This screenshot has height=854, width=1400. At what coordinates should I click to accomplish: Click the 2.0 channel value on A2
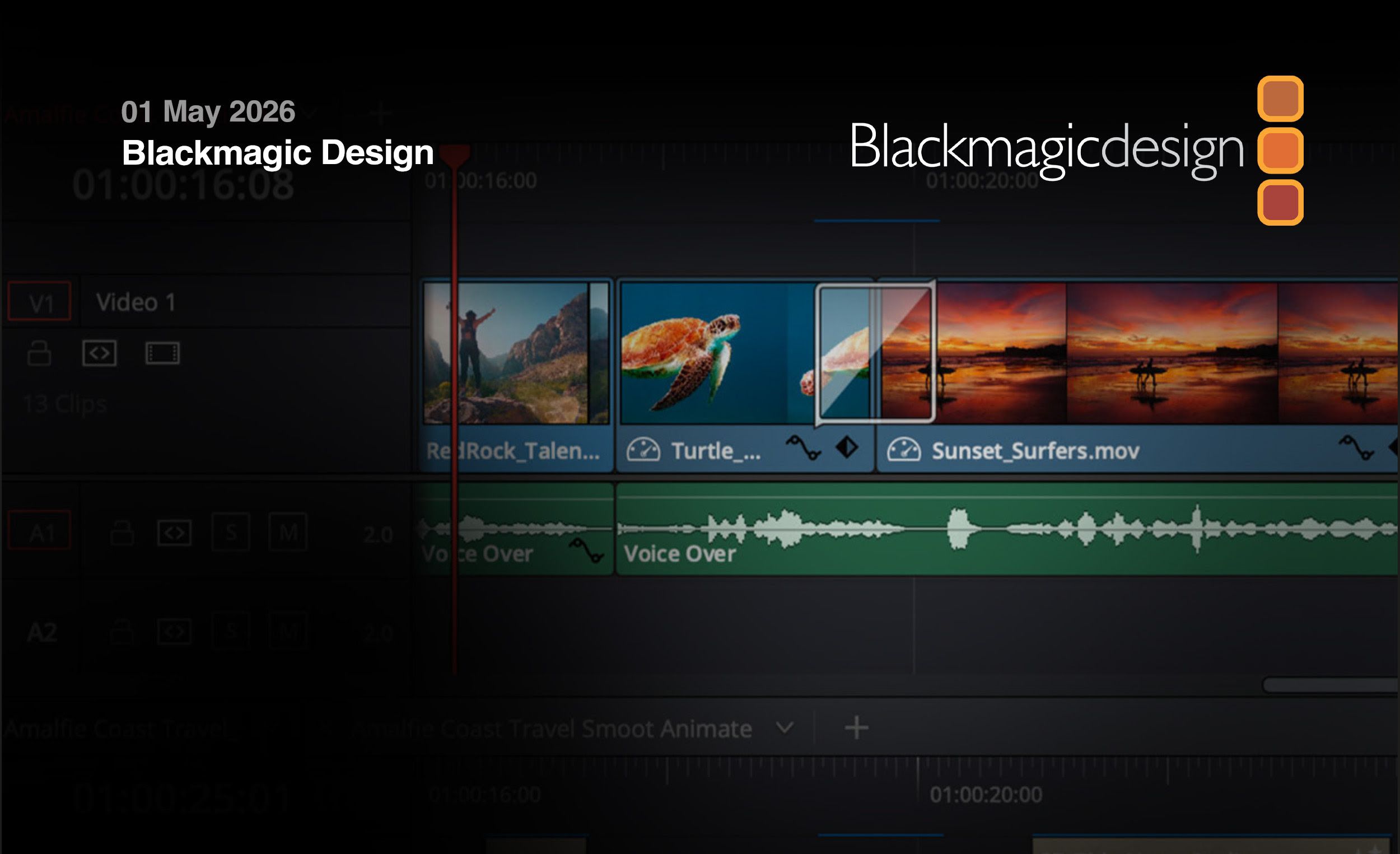378,633
